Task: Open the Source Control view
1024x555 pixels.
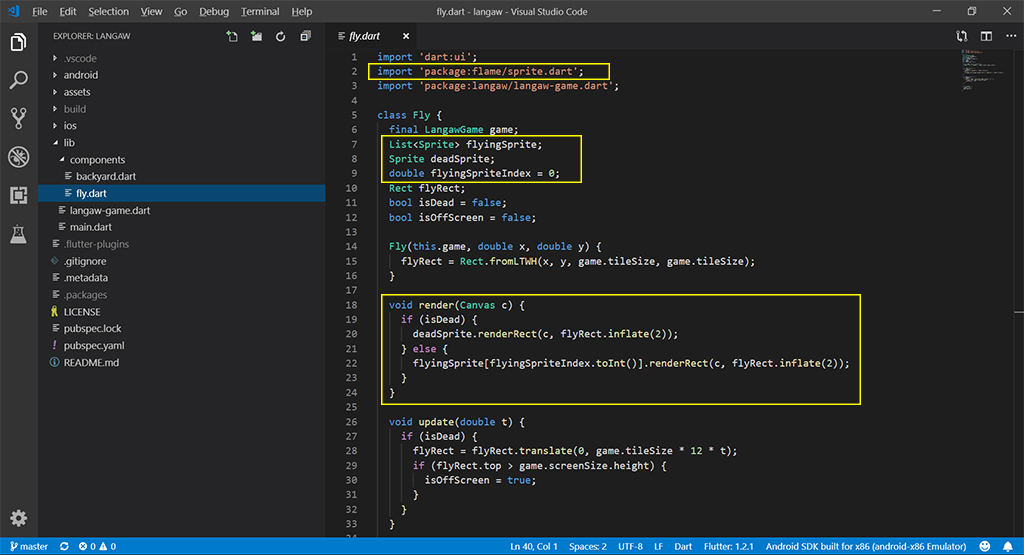Action: 18,119
